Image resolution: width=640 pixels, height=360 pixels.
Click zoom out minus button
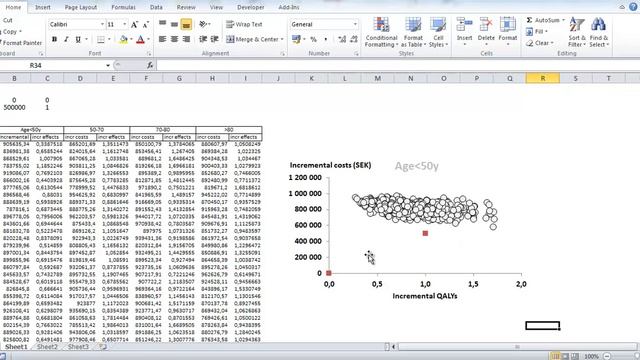607,356
